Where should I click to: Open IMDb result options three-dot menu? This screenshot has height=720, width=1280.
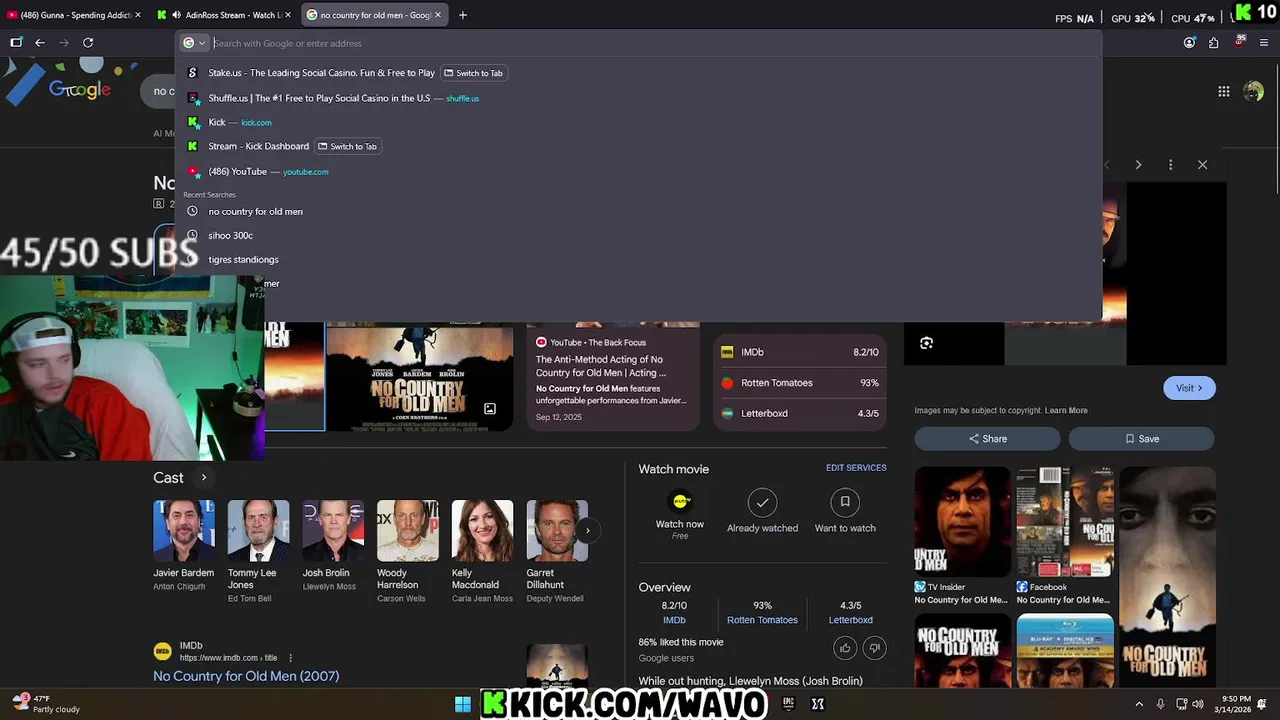291,658
